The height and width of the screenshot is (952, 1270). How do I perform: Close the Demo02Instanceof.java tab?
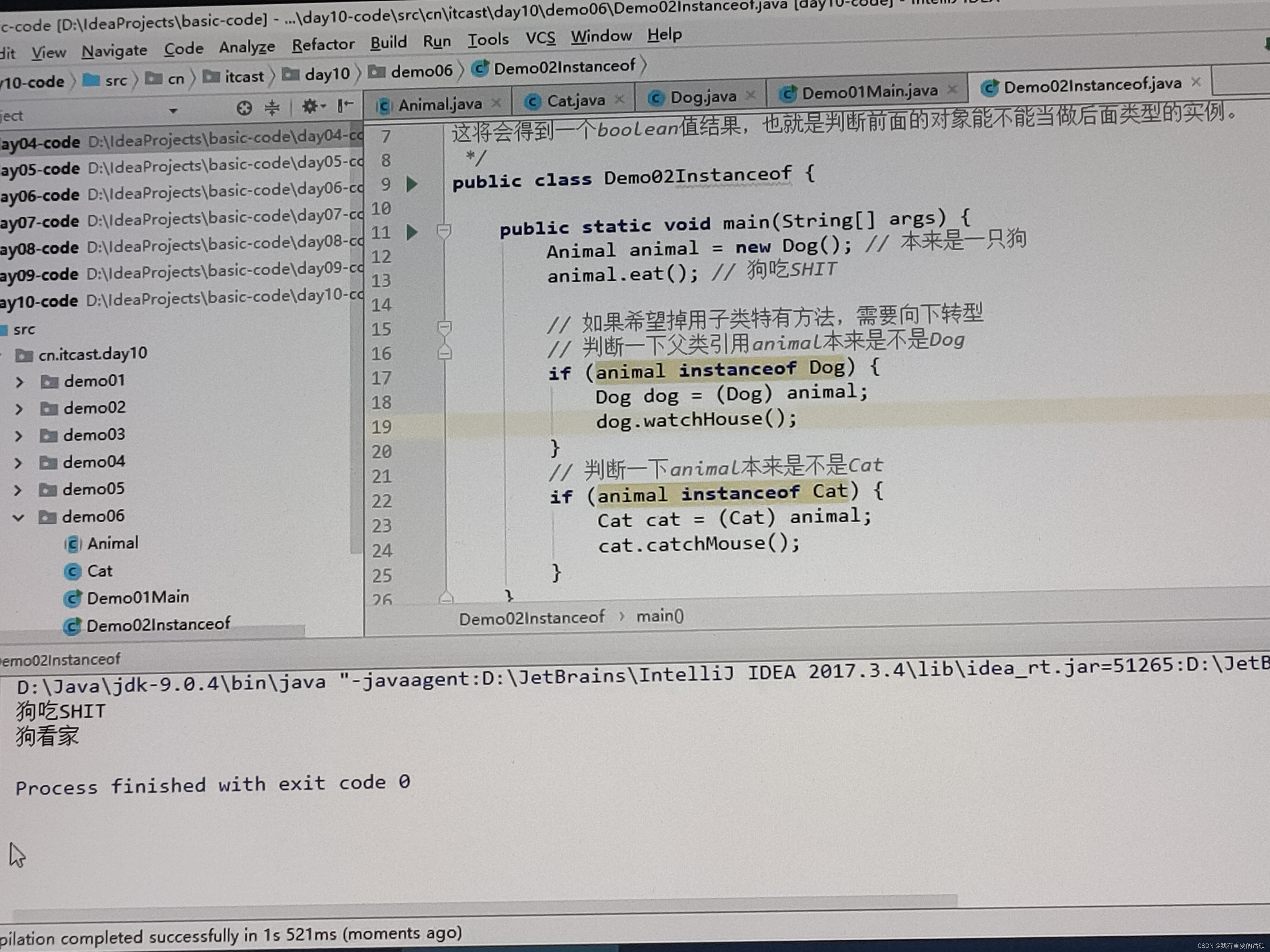[1197, 82]
